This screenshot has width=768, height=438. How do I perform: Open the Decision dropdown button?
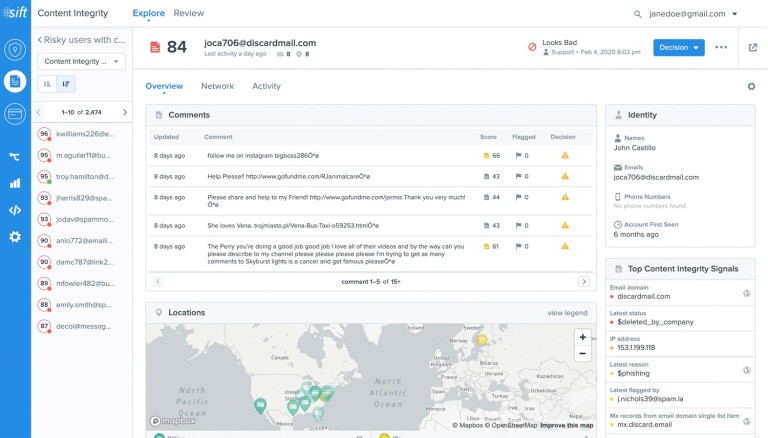[678, 48]
